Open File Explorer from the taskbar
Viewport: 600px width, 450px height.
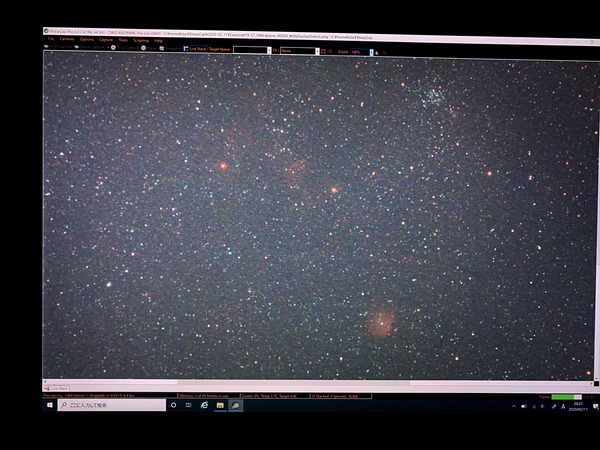(x=220, y=405)
